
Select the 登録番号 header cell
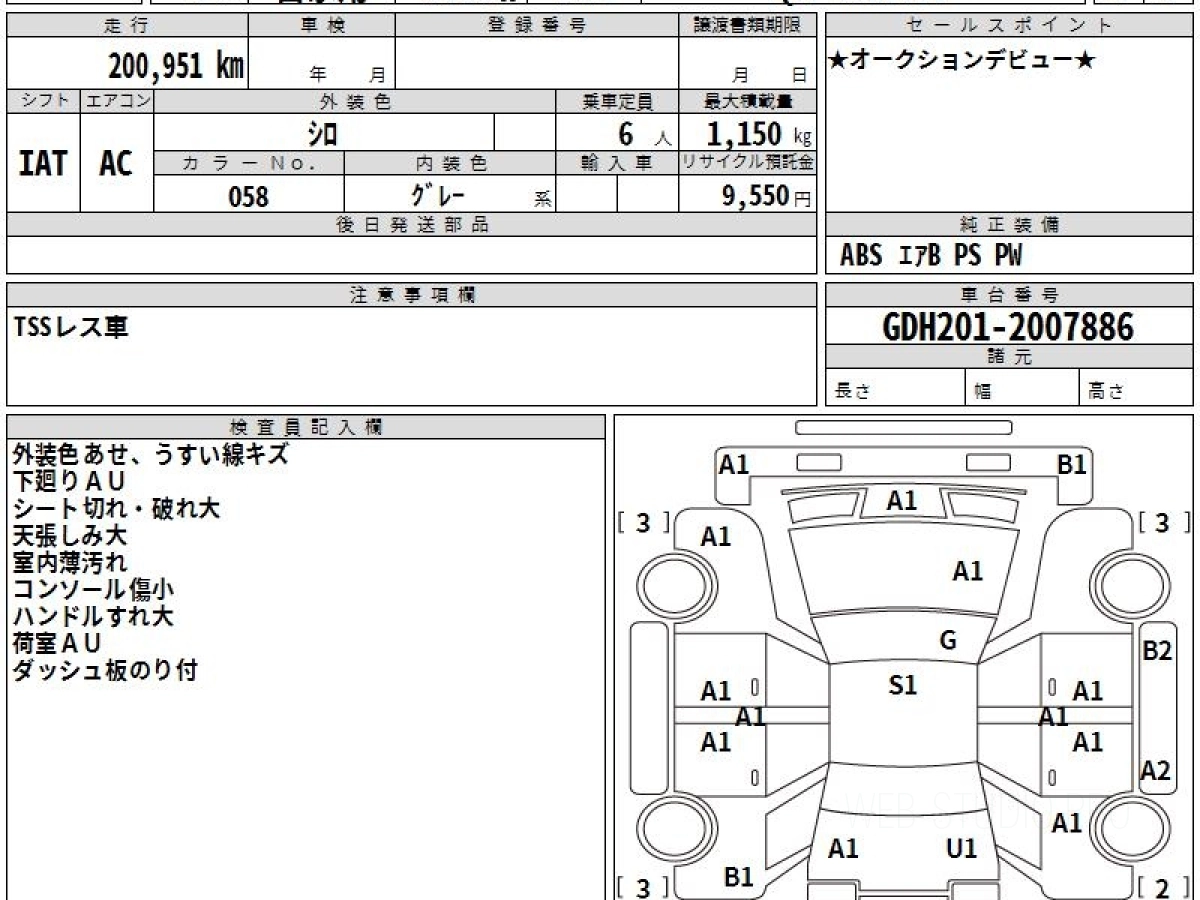click(537, 26)
